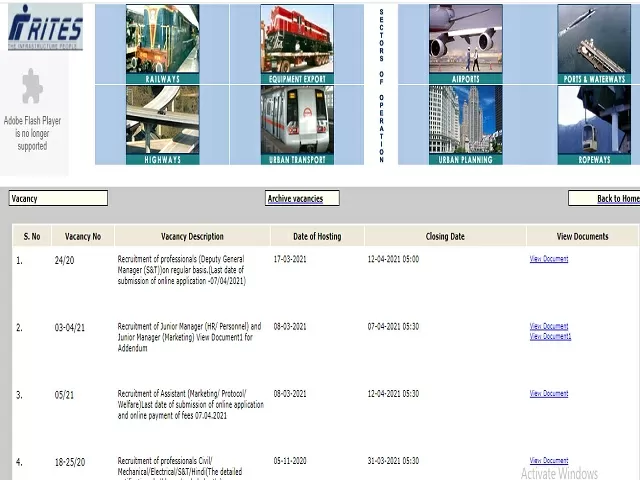
Task: Click hosting date 17-03-2021
Action: click(x=290, y=259)
